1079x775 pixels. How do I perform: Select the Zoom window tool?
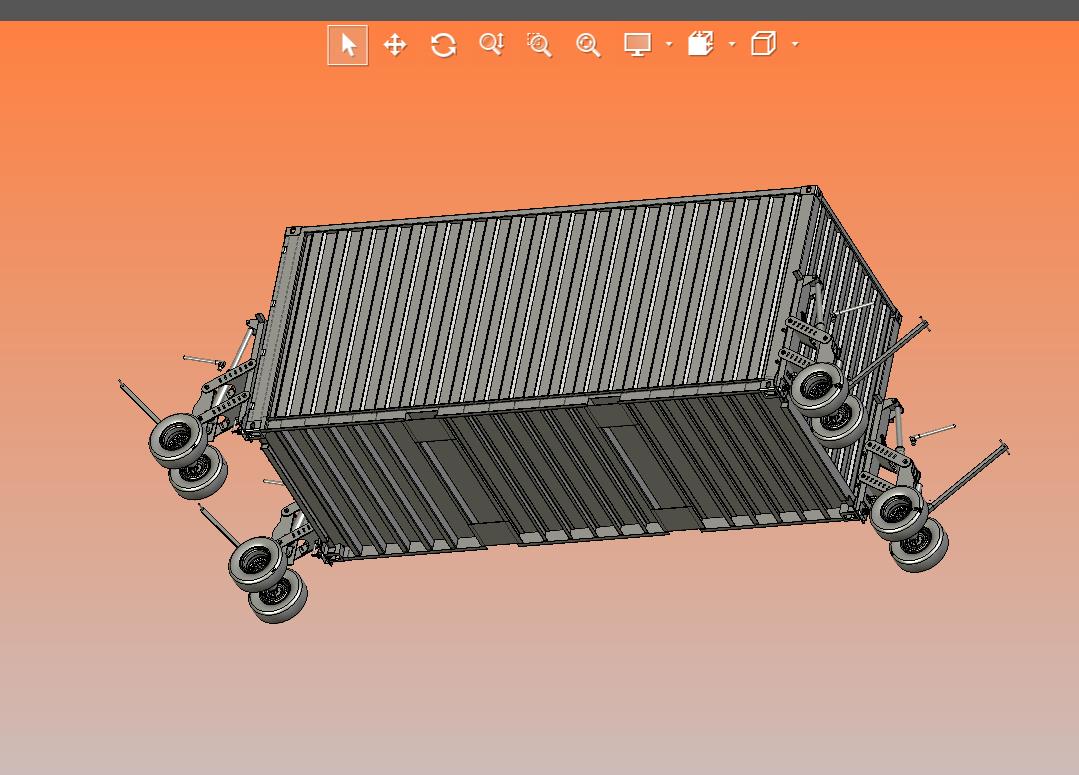(x=540, y=45)
